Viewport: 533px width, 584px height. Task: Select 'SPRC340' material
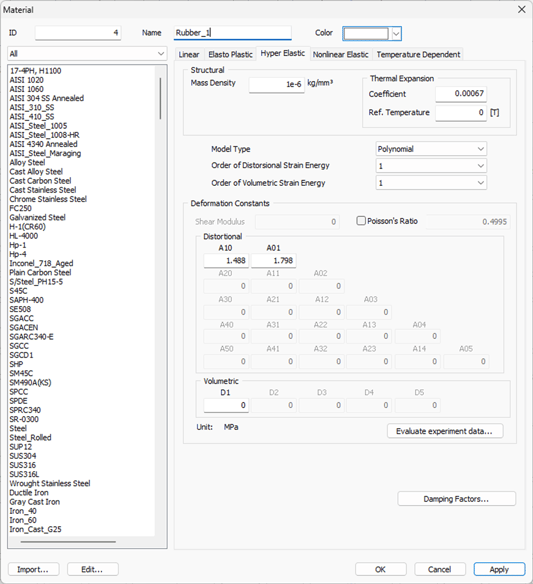click(x=25, y=410)
